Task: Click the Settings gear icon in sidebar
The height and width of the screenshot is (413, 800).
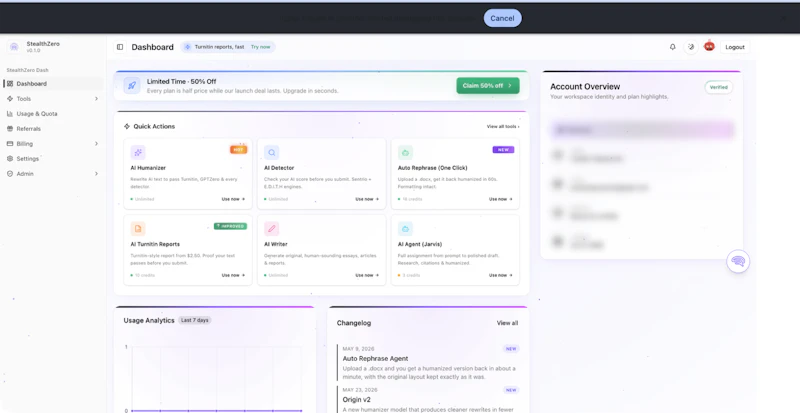Action: tap(10, 159)
